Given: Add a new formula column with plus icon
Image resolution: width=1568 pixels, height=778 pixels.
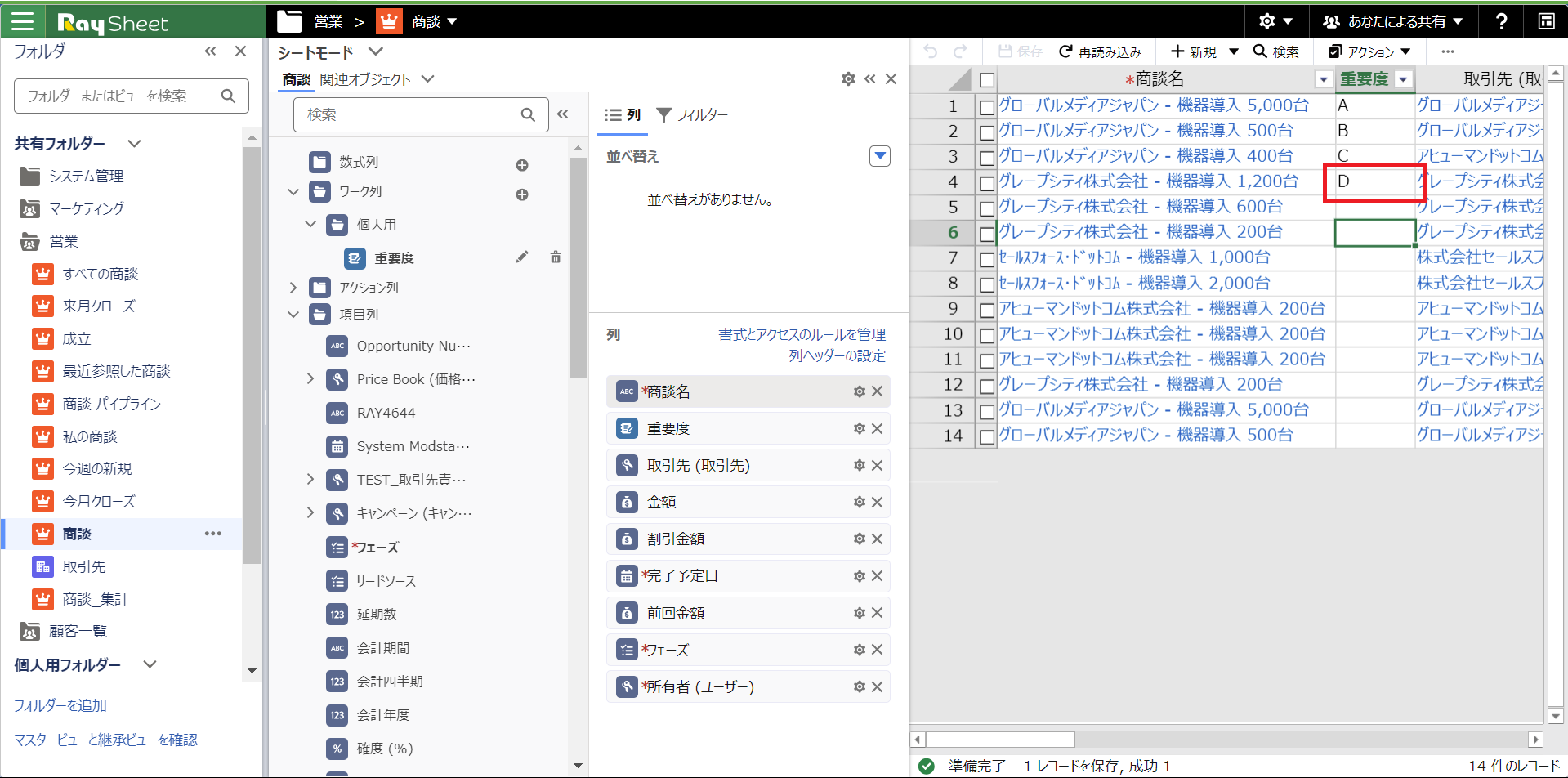Looking at the screenshot, I should coord(522,165).
